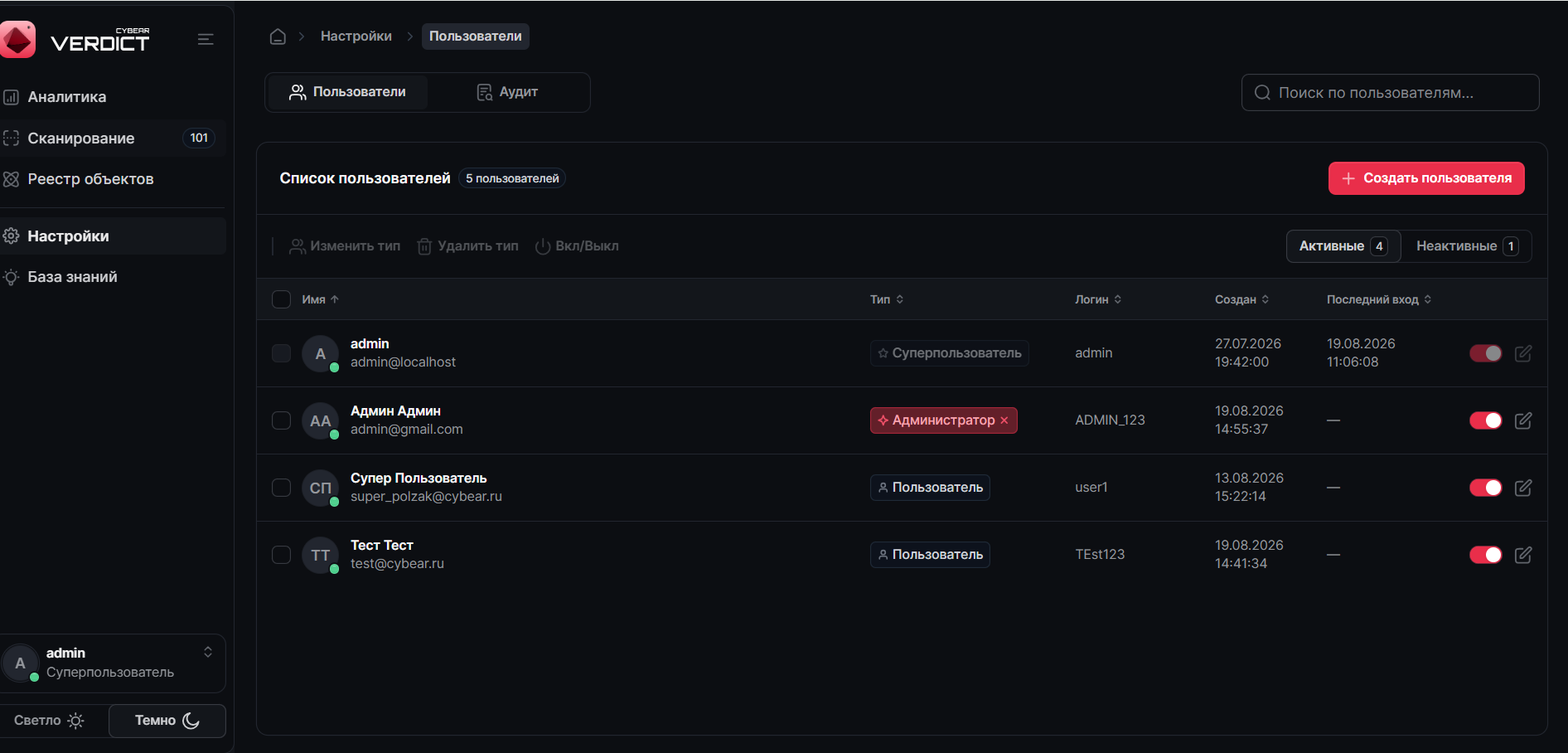Screen dimensions: 1568x753
Task: Open Аналитика from the sidebar
Action: 113,97
